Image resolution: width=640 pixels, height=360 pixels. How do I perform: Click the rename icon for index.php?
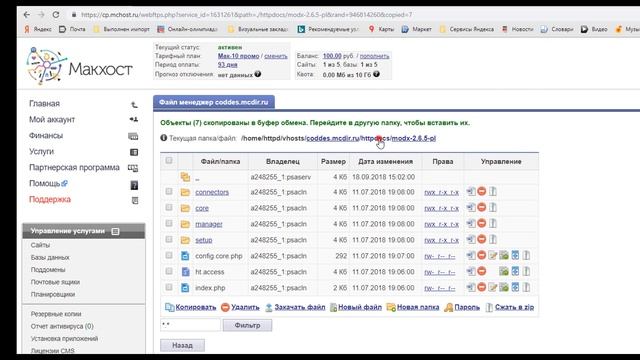(x=471, y=287)
